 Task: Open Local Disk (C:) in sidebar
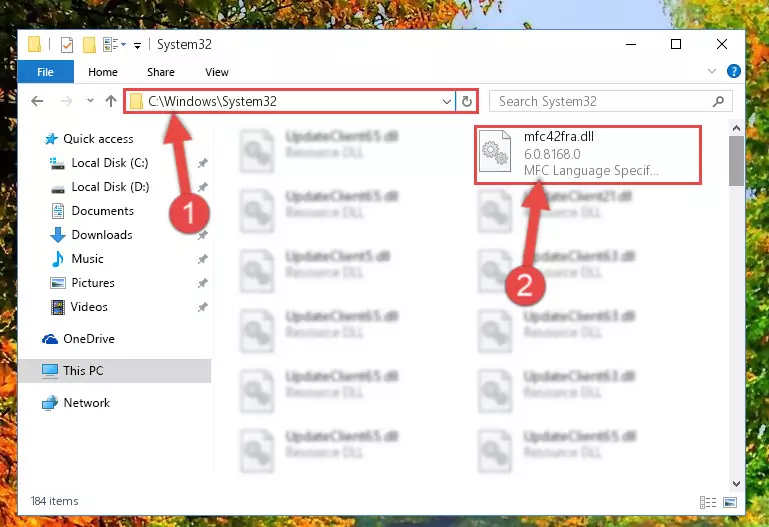[x=99, y=163]
